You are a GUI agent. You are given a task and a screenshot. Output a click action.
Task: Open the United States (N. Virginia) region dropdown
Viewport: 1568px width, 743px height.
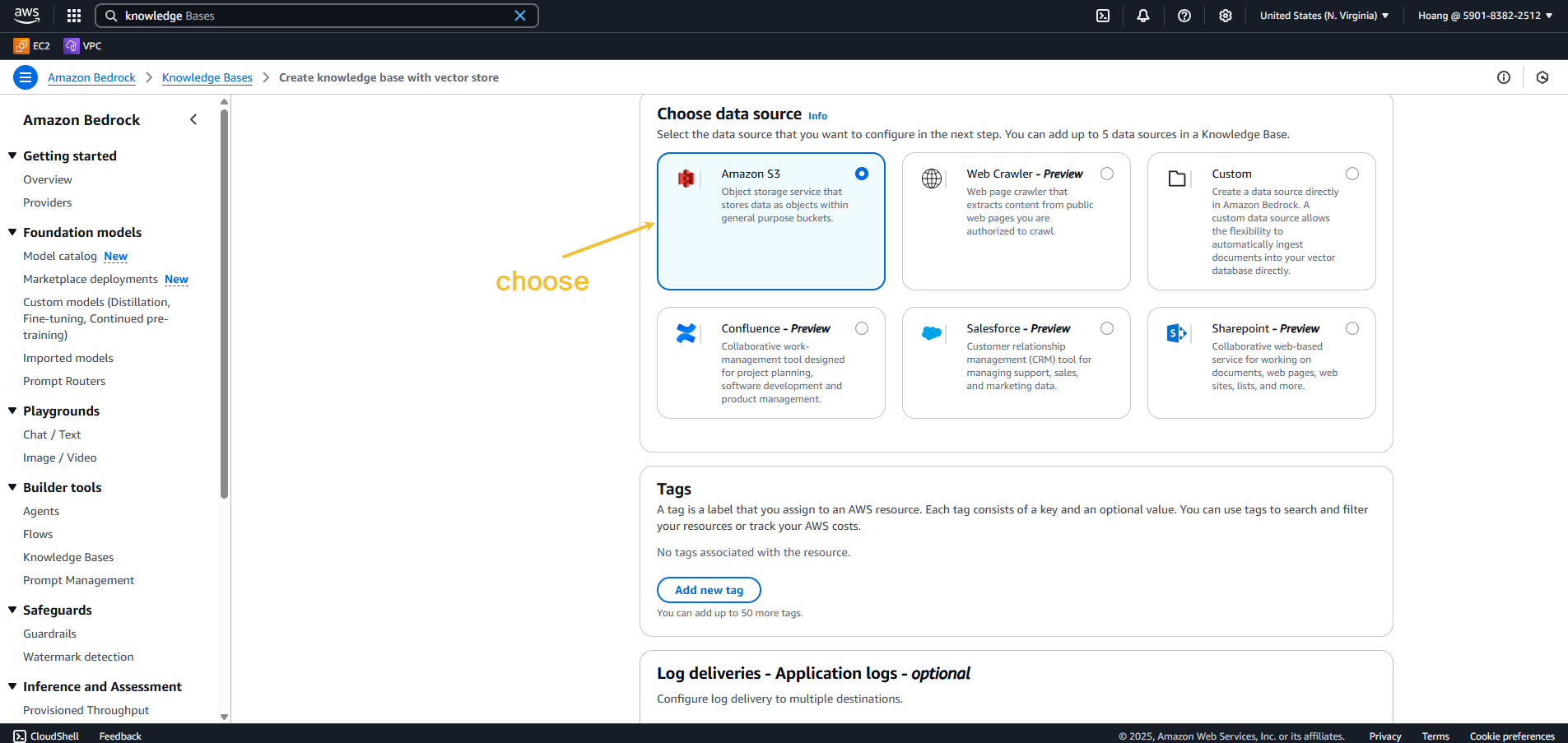click(x=1324, y=16)
